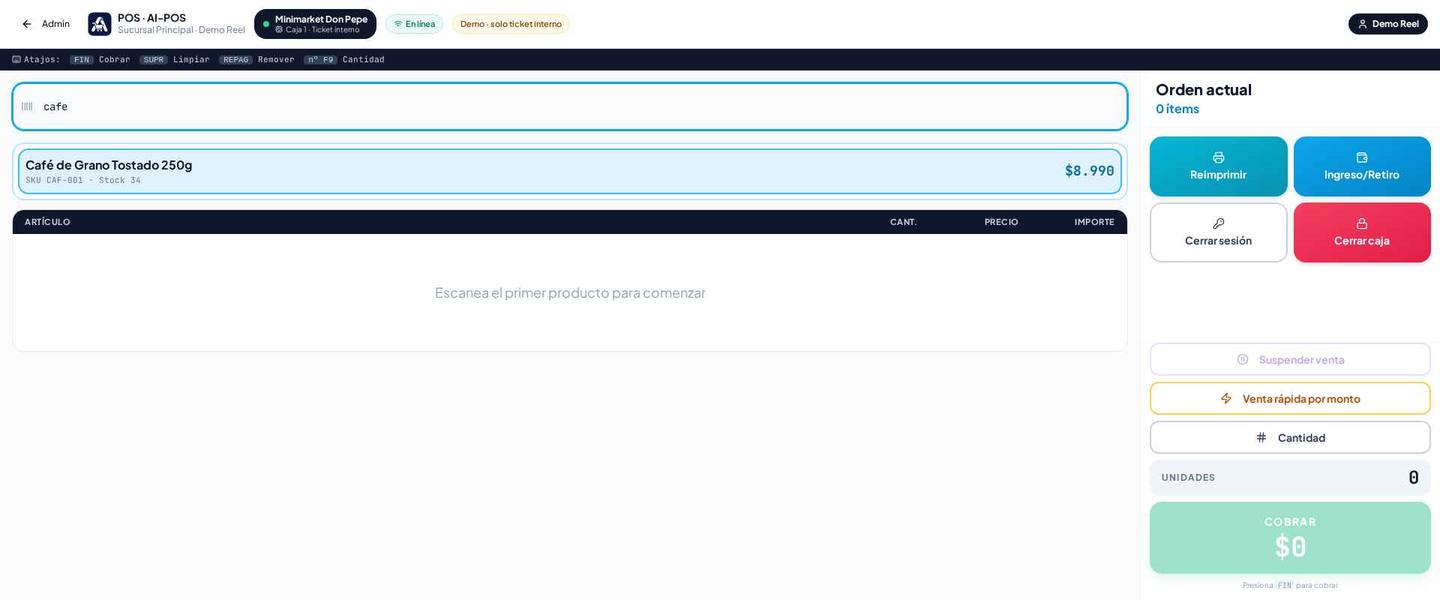Click the printer icon above Reimprimir
Screen dimensions: 1440x600
1218,157
